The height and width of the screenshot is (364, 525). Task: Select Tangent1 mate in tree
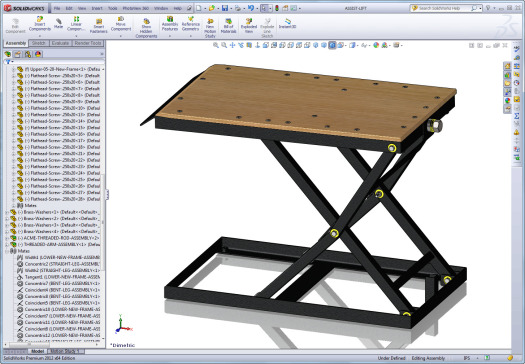click(x=59, y=277)
